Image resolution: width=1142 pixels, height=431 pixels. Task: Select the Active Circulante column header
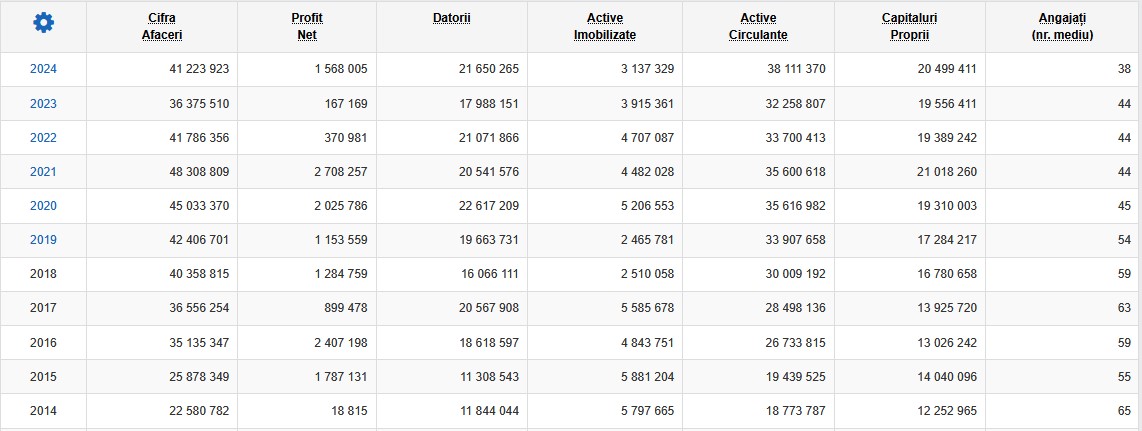758,26
